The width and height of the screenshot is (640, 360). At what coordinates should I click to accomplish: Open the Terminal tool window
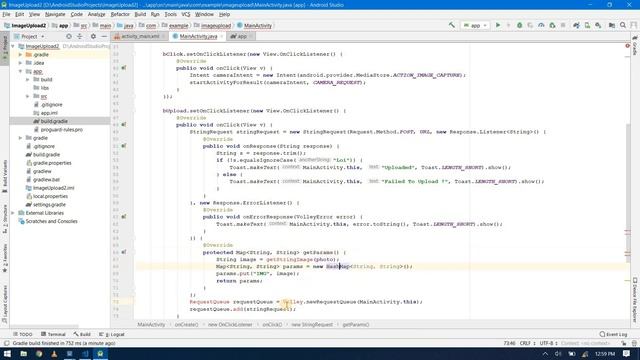point(53,334)
